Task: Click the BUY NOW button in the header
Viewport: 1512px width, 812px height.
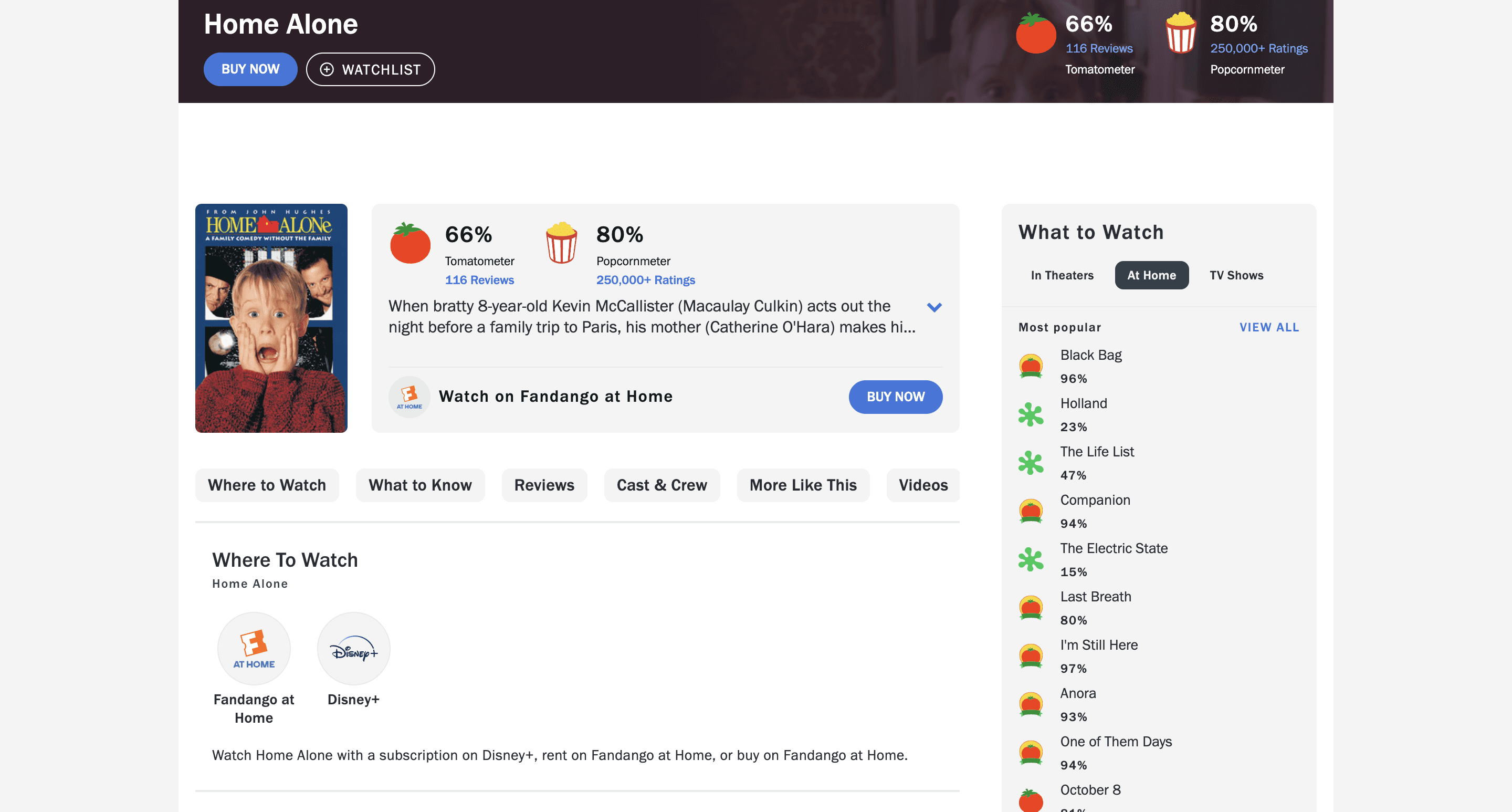Action: click(250, 69)
